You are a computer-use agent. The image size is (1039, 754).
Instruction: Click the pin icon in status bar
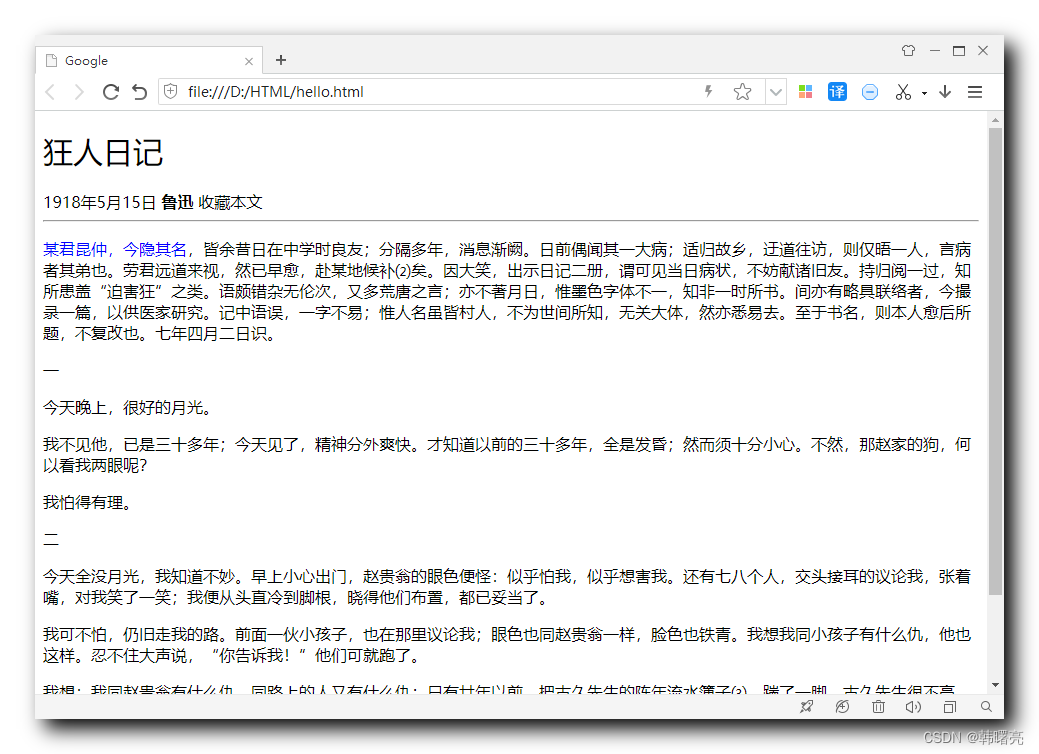(806, 707)
